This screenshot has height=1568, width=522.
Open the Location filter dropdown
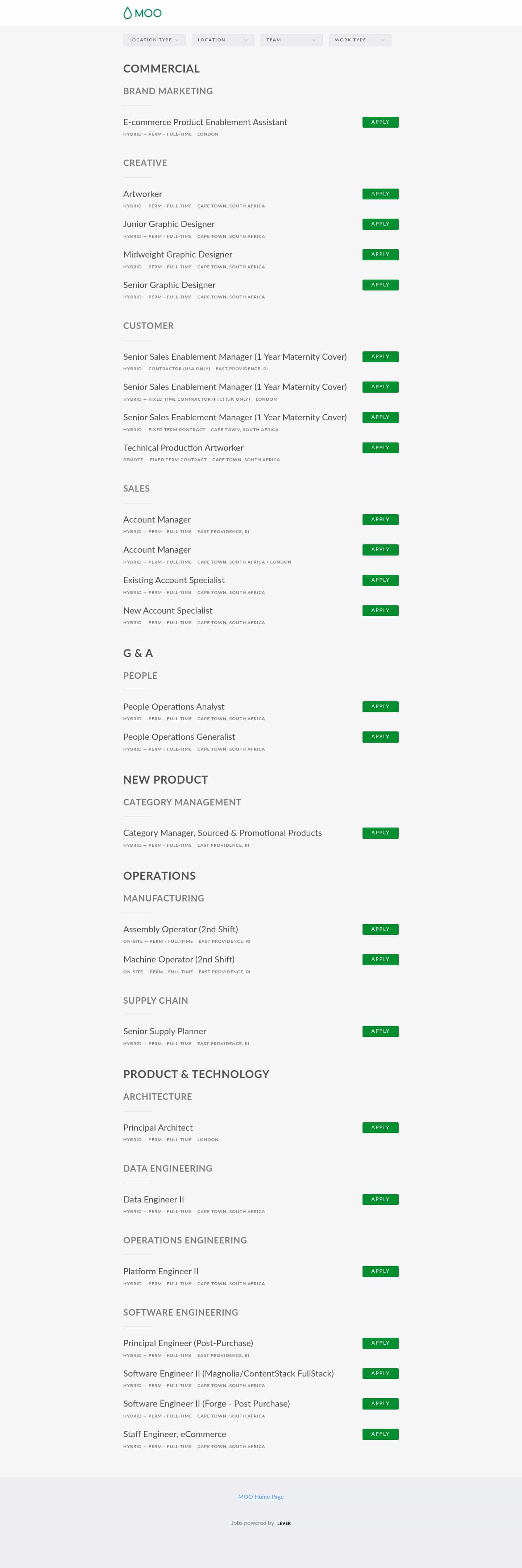(223, 40)
